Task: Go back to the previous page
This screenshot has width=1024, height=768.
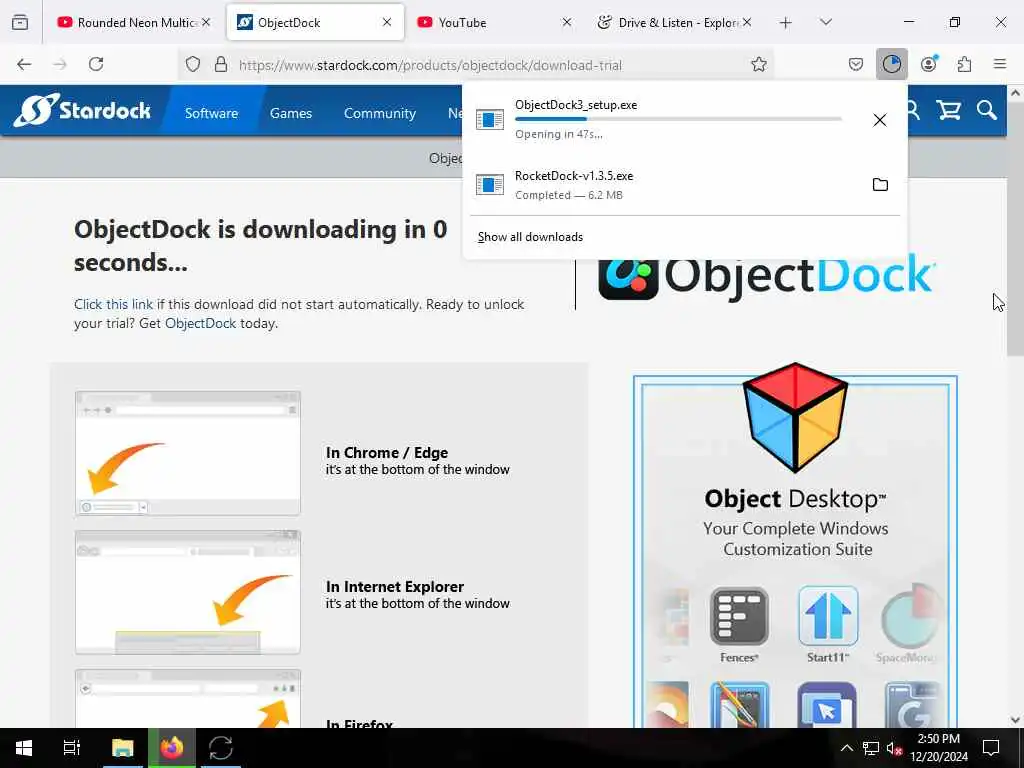Action: (24, 64)
